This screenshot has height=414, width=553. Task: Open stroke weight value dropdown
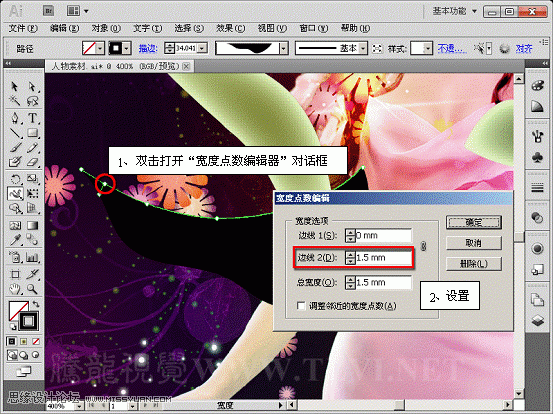point(202,48)
